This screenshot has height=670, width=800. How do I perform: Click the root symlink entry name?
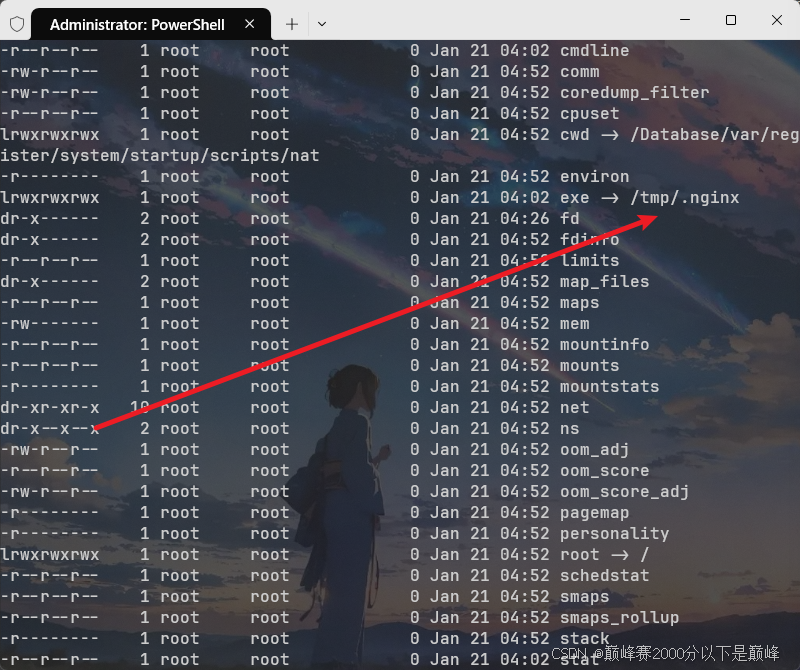(580, 554)
